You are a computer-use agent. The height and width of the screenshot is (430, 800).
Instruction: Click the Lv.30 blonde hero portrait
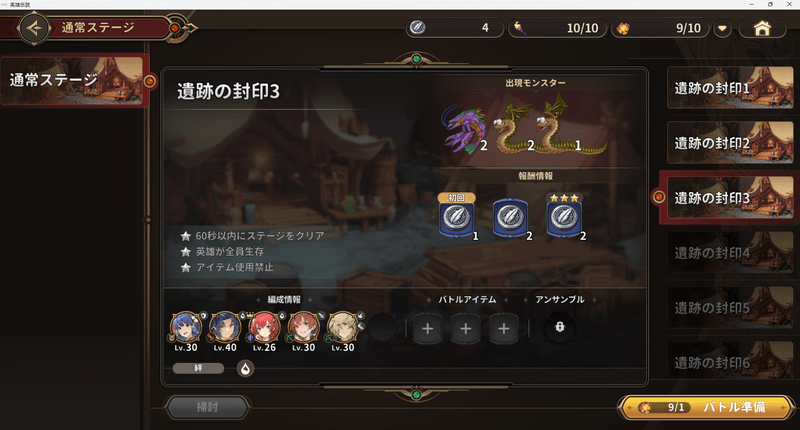343,327
